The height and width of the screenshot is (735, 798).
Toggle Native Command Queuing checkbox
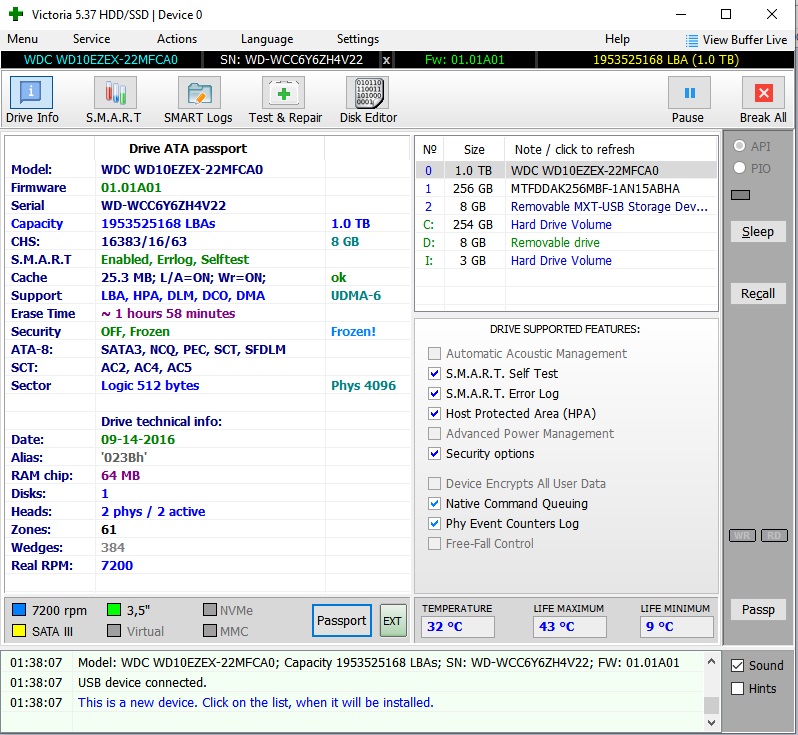pos(434,503)
